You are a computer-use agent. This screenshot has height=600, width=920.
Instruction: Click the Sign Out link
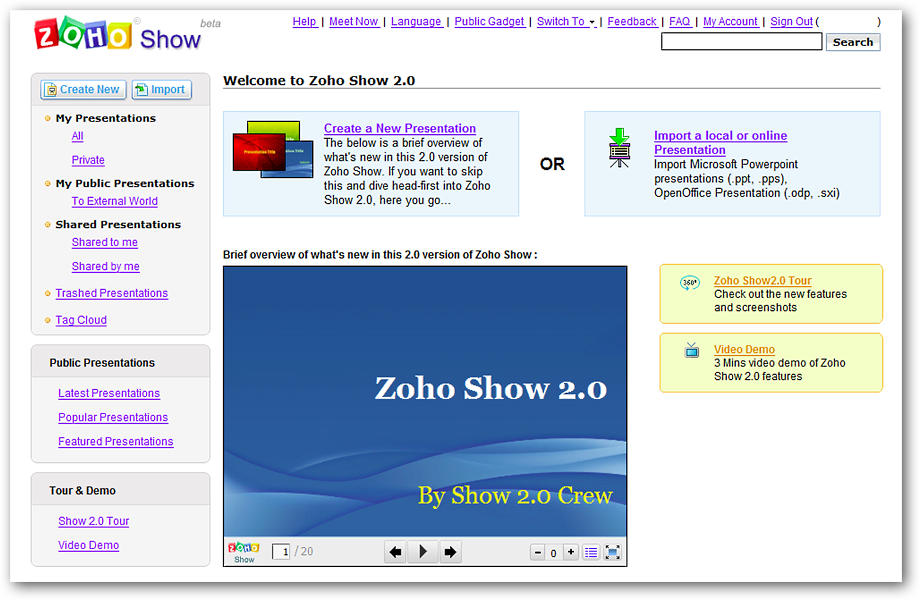(792, 22)
